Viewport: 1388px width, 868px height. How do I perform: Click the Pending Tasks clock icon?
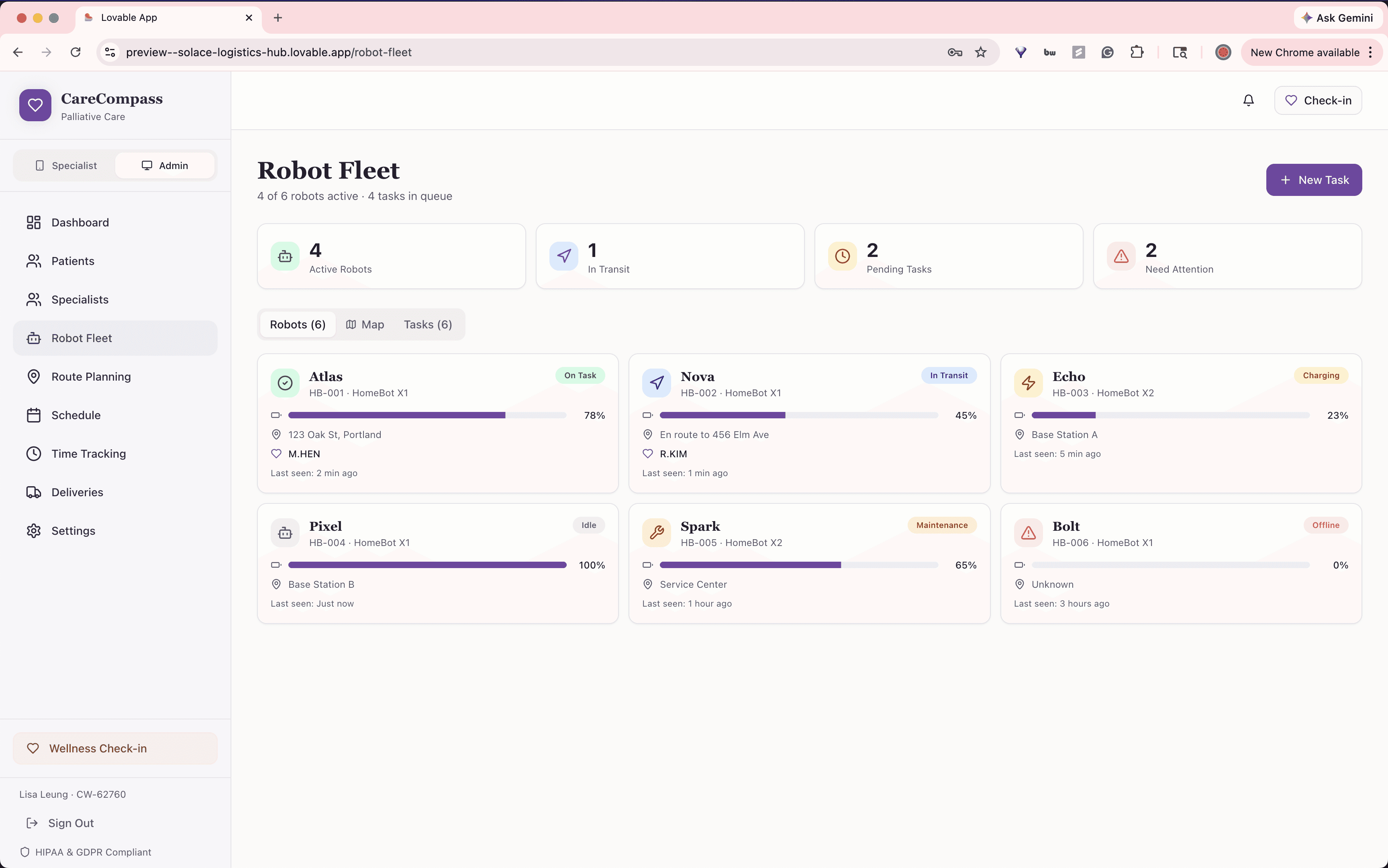click(x=842, y=256)
